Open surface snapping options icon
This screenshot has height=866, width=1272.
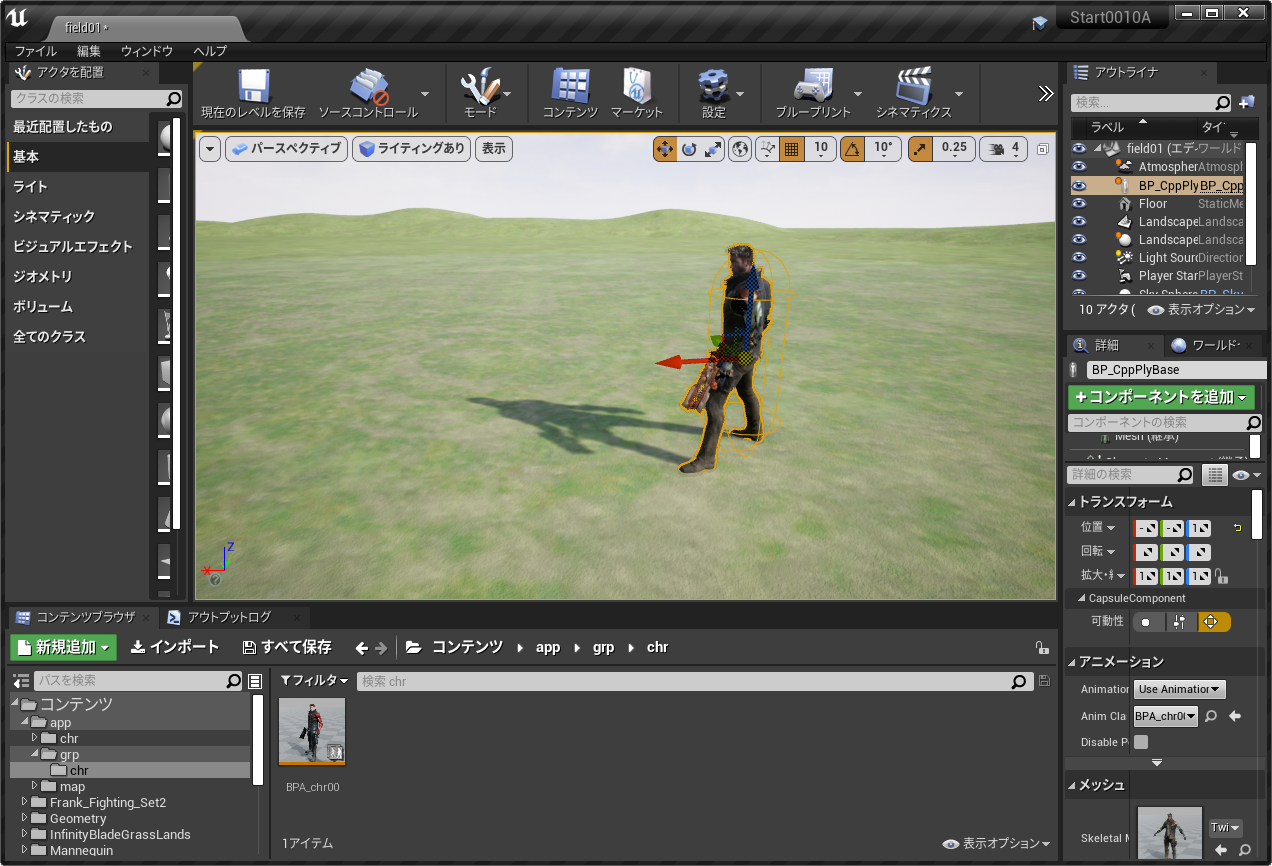click(x=768, y=149)
